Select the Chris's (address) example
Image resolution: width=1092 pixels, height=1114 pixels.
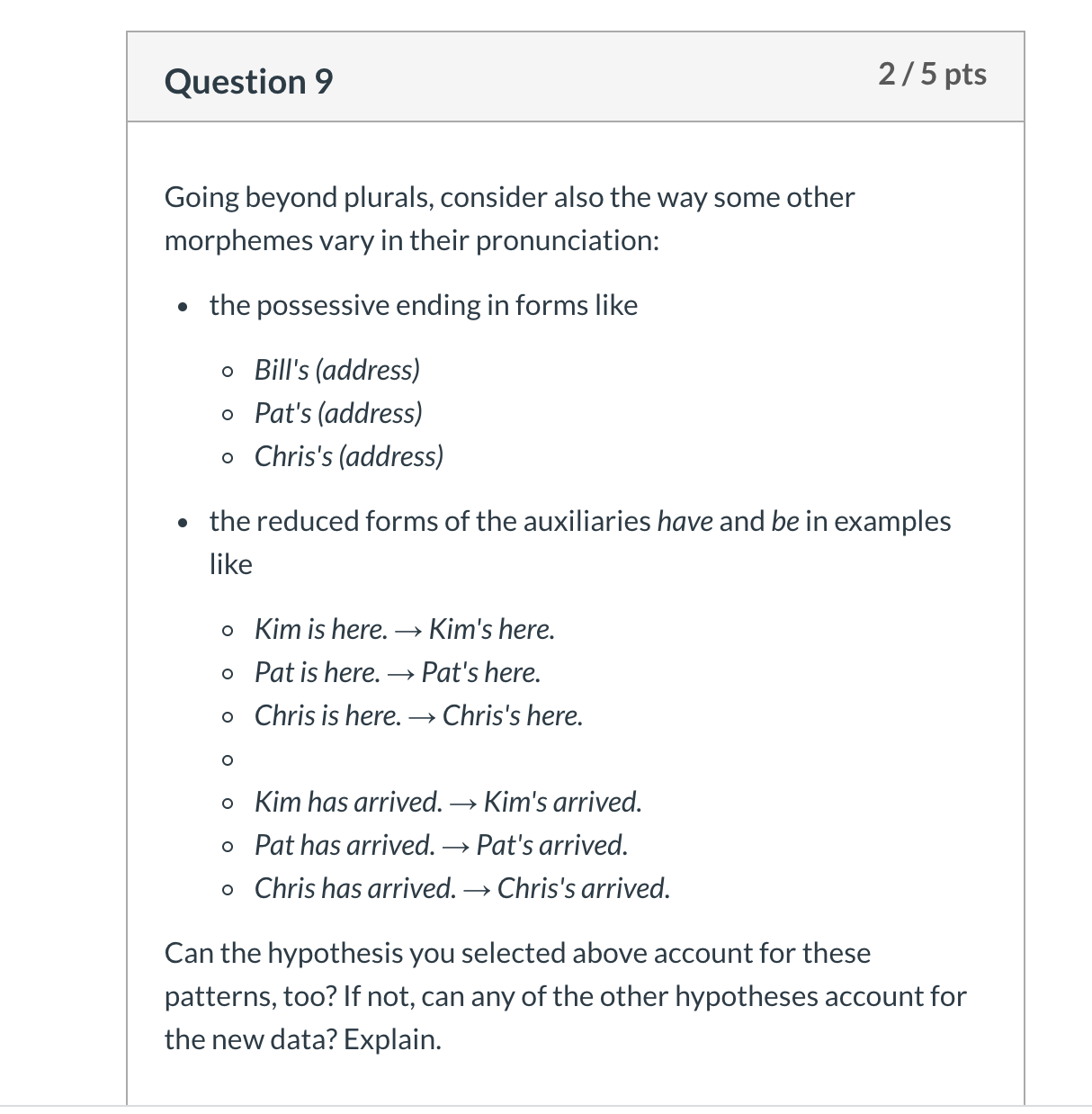349,456
